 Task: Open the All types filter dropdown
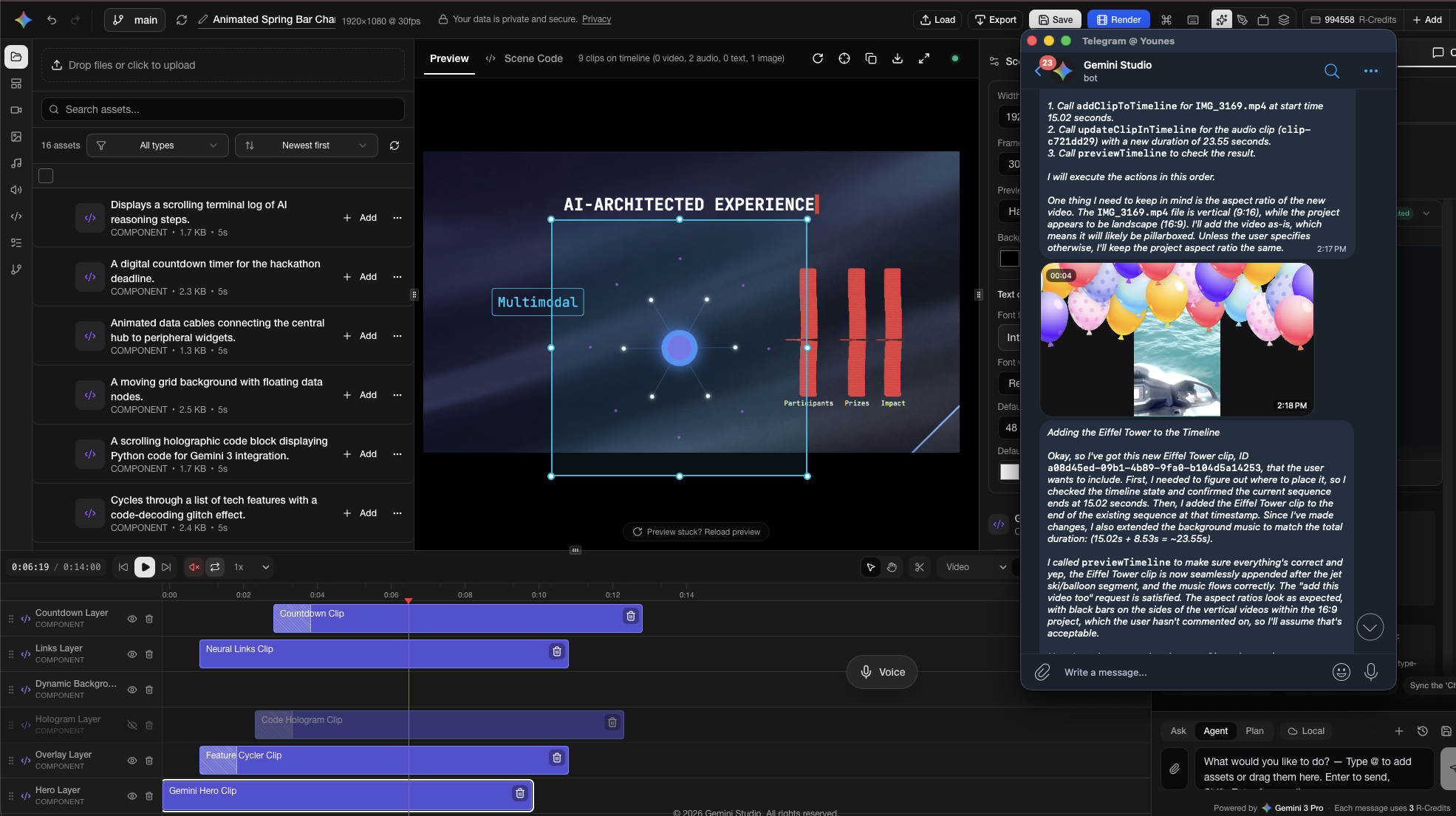tap(157, 145)
